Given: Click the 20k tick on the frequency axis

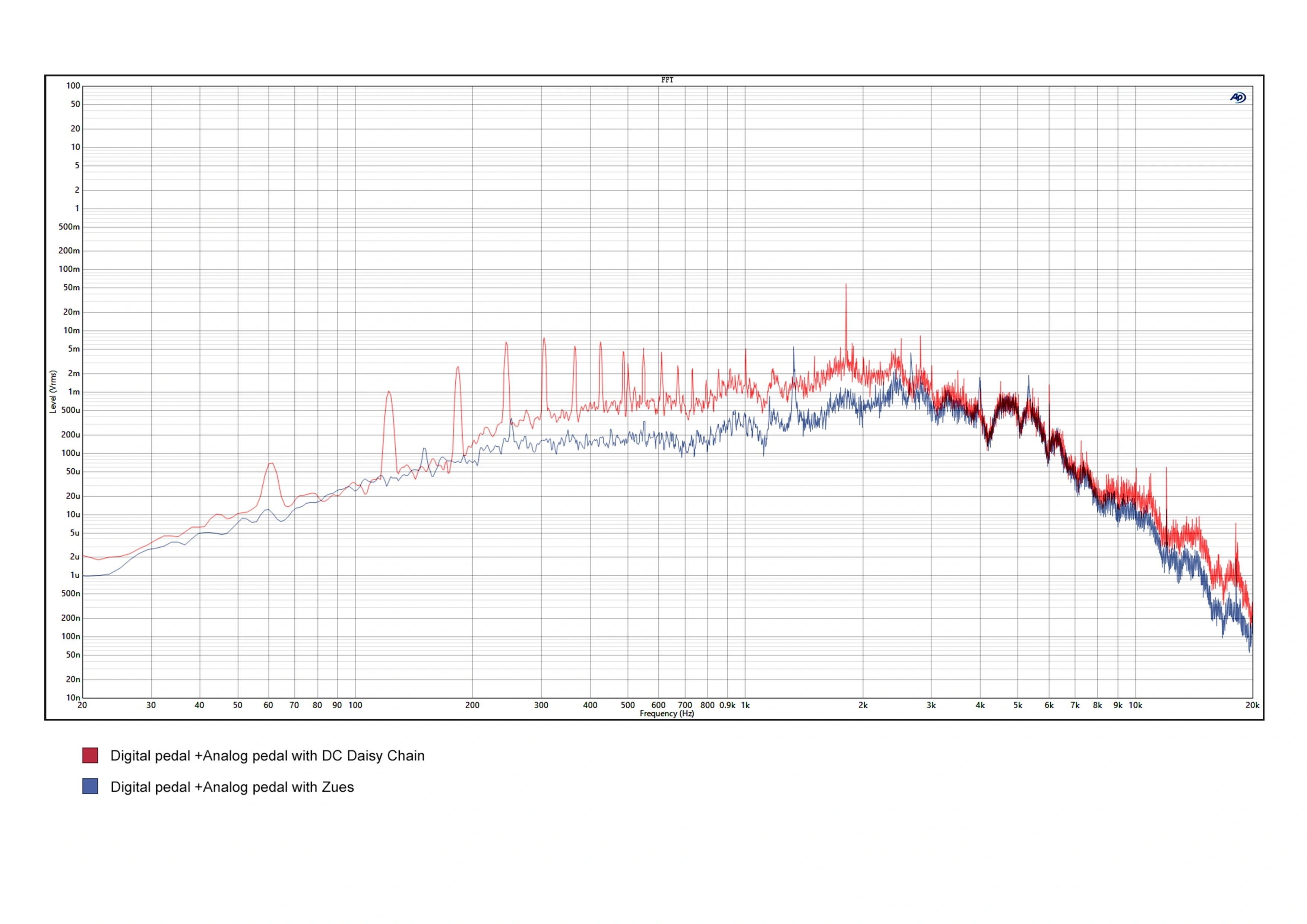Looking at the screenshot, I should pyautogui.click(x=1252, y=705).
